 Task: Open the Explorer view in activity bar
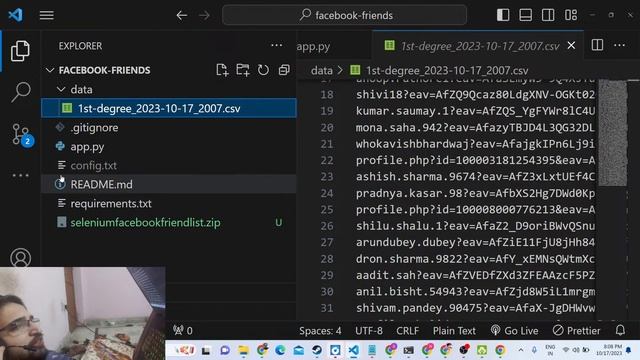(x=20, y=51)
